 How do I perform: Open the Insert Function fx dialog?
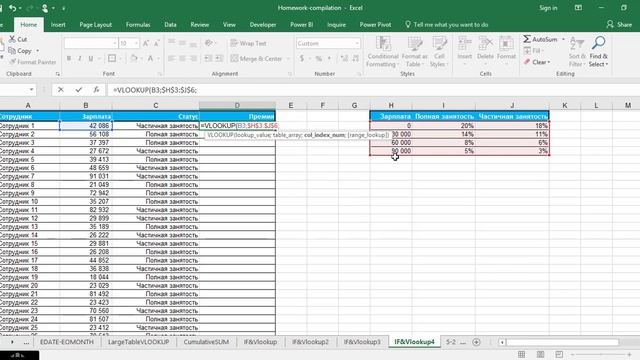tap(96, 90)
